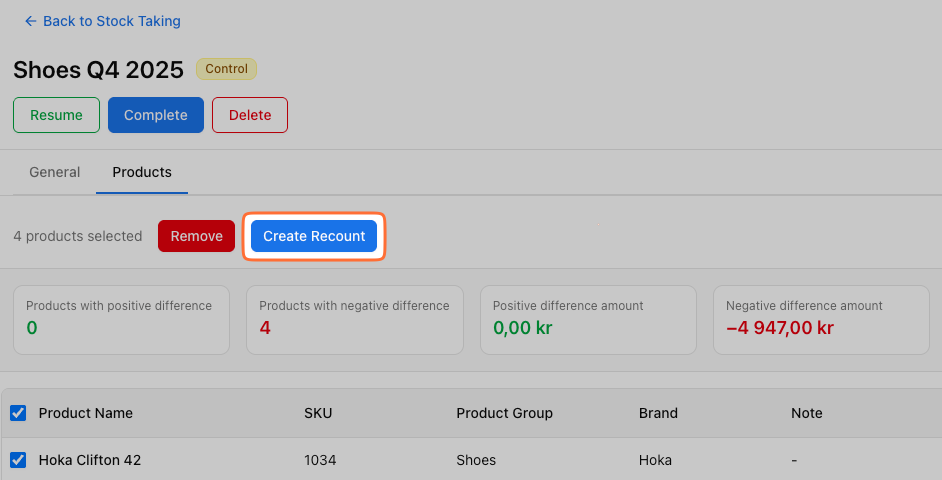Click Create Recount
This screenshot has height=480, width=942.
click(314, 236)
